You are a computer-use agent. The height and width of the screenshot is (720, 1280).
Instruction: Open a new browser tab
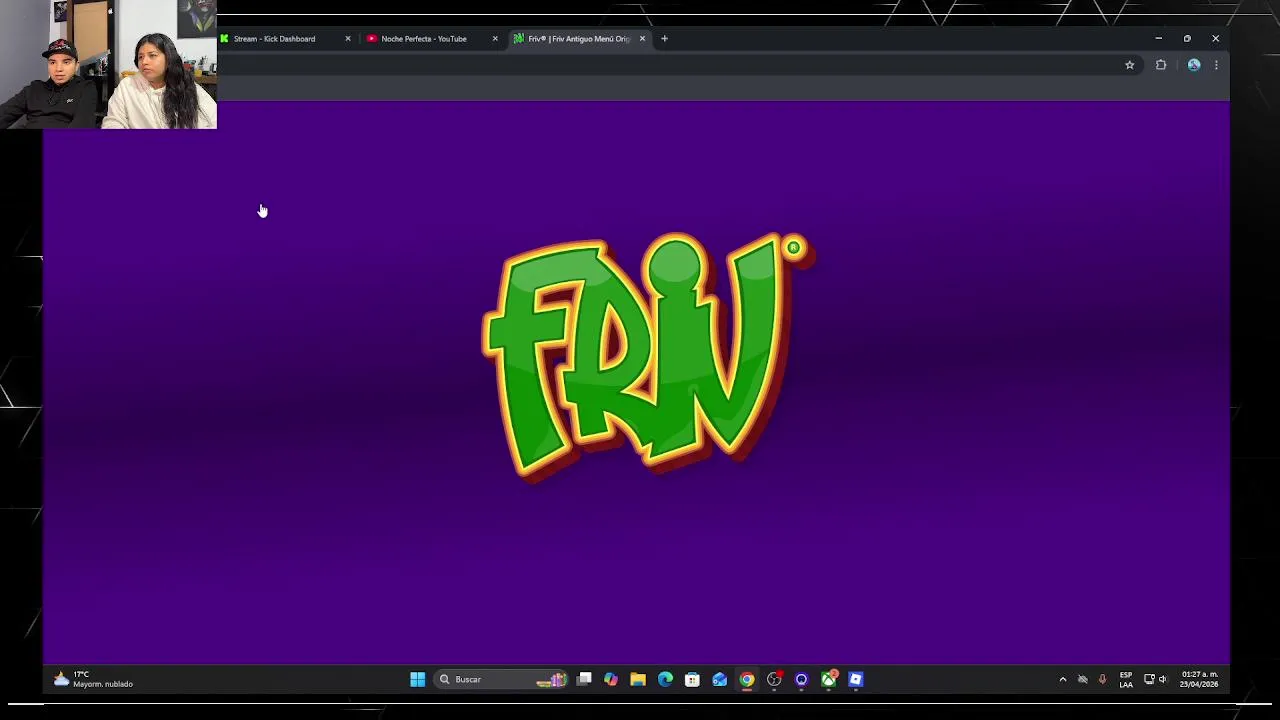664,39
